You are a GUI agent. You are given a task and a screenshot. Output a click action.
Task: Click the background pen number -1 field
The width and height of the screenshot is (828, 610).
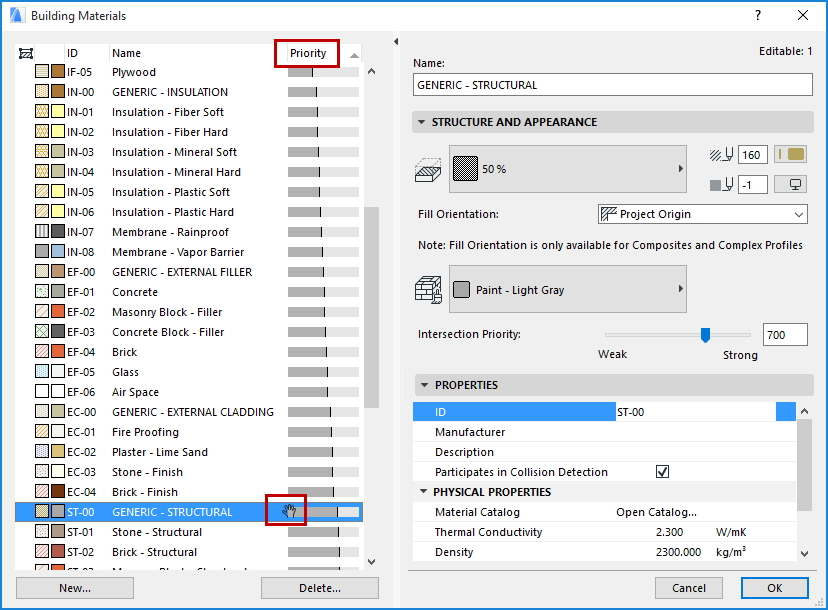[752, 185]
